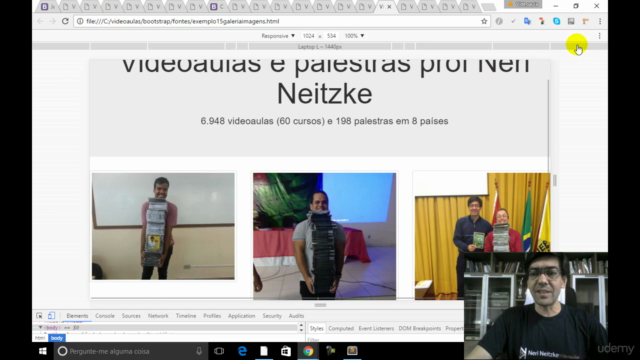Switch to the Console tab
The image size is (640, 360).
pos(105,316)
